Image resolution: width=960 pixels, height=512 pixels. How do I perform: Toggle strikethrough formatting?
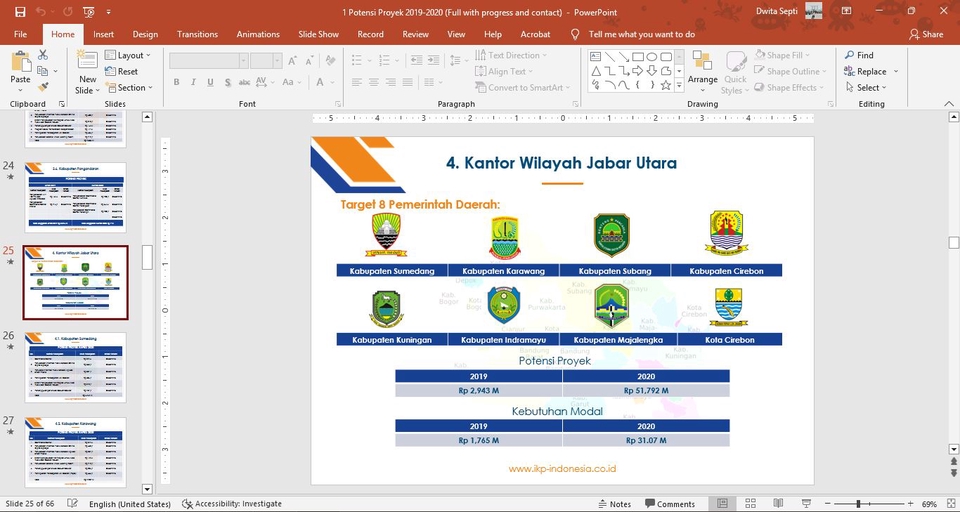(244, 82)
